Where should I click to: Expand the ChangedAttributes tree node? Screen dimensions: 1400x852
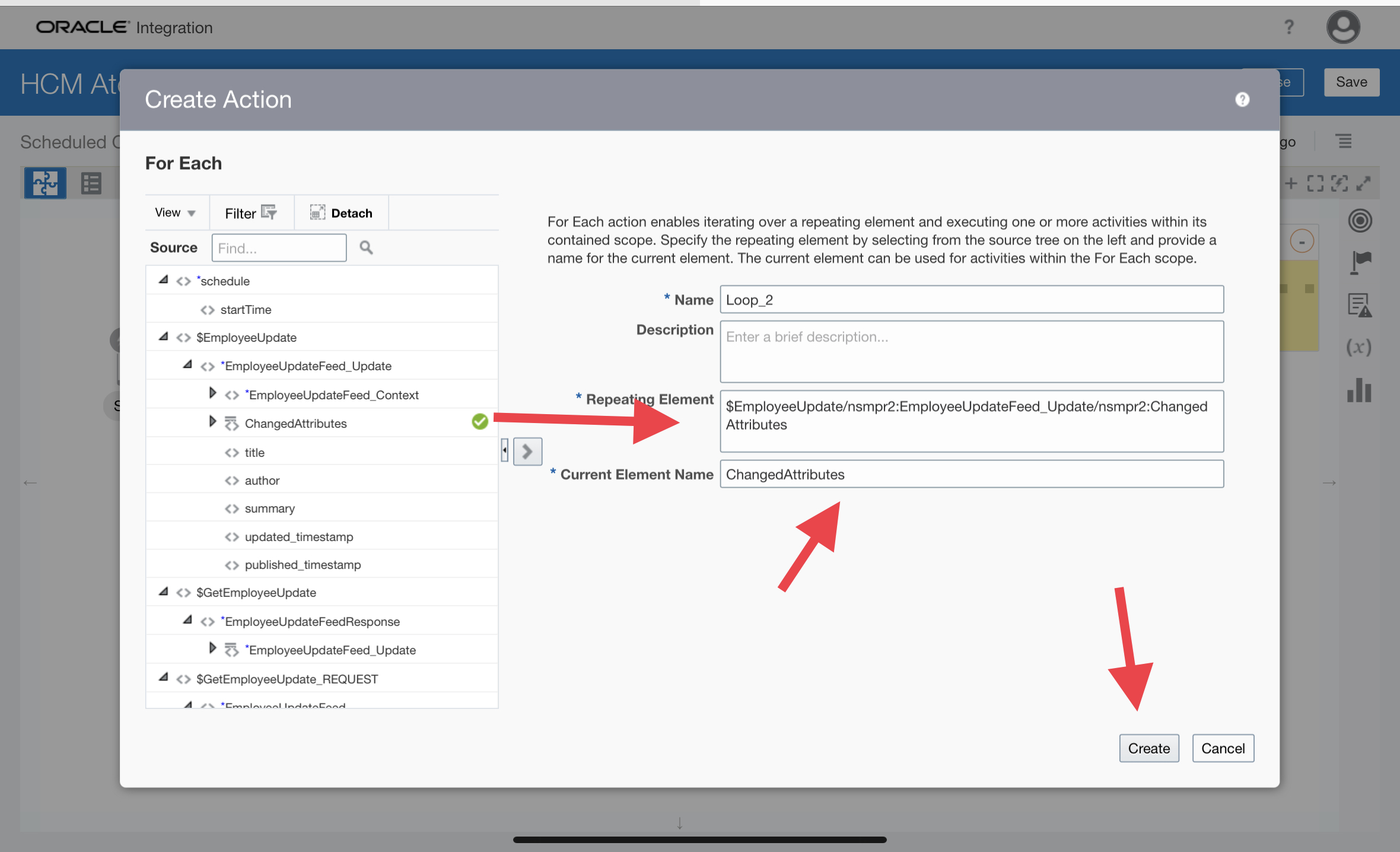[212, 422]
